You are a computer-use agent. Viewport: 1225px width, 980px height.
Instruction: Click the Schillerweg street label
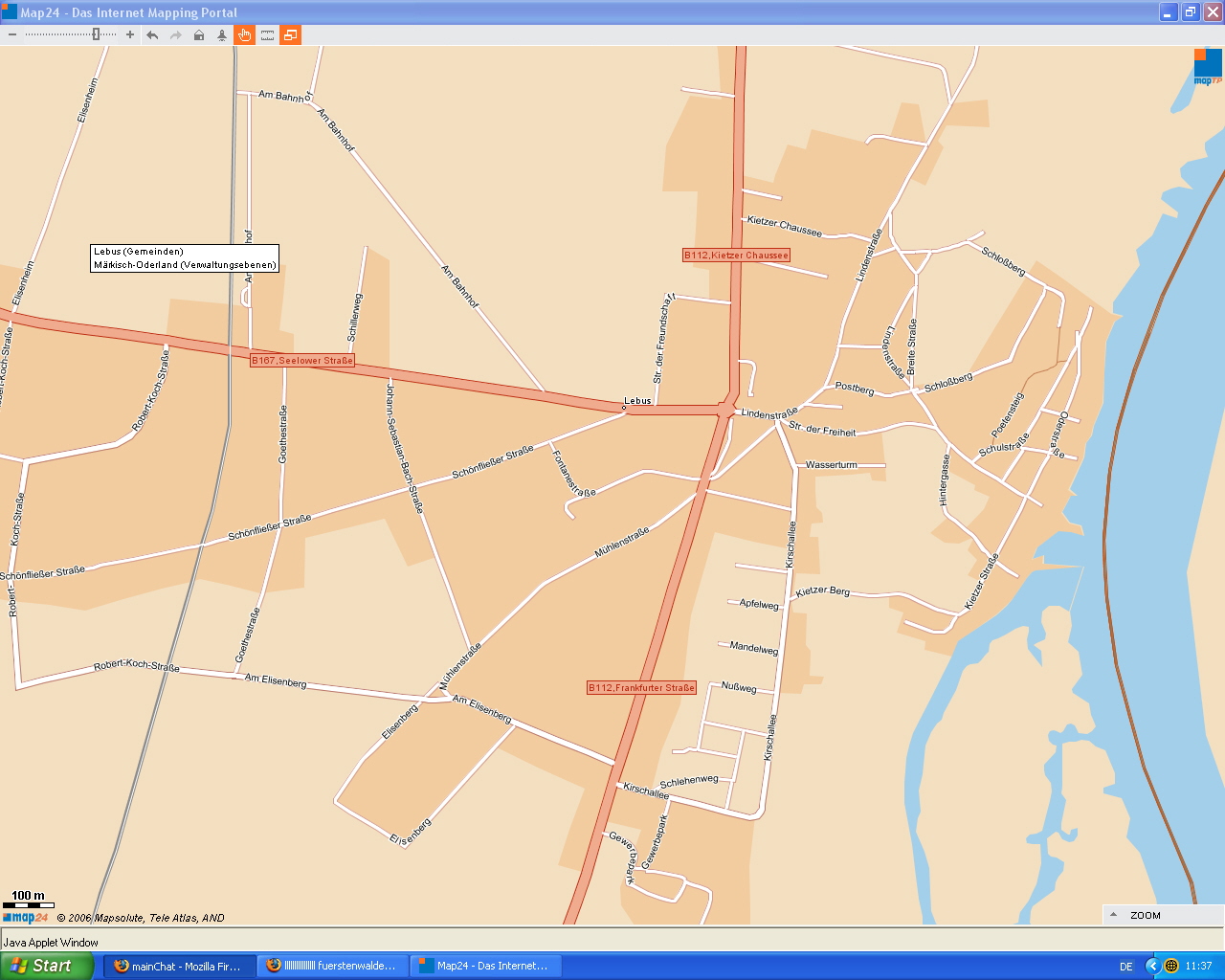[x=354, y=318]
